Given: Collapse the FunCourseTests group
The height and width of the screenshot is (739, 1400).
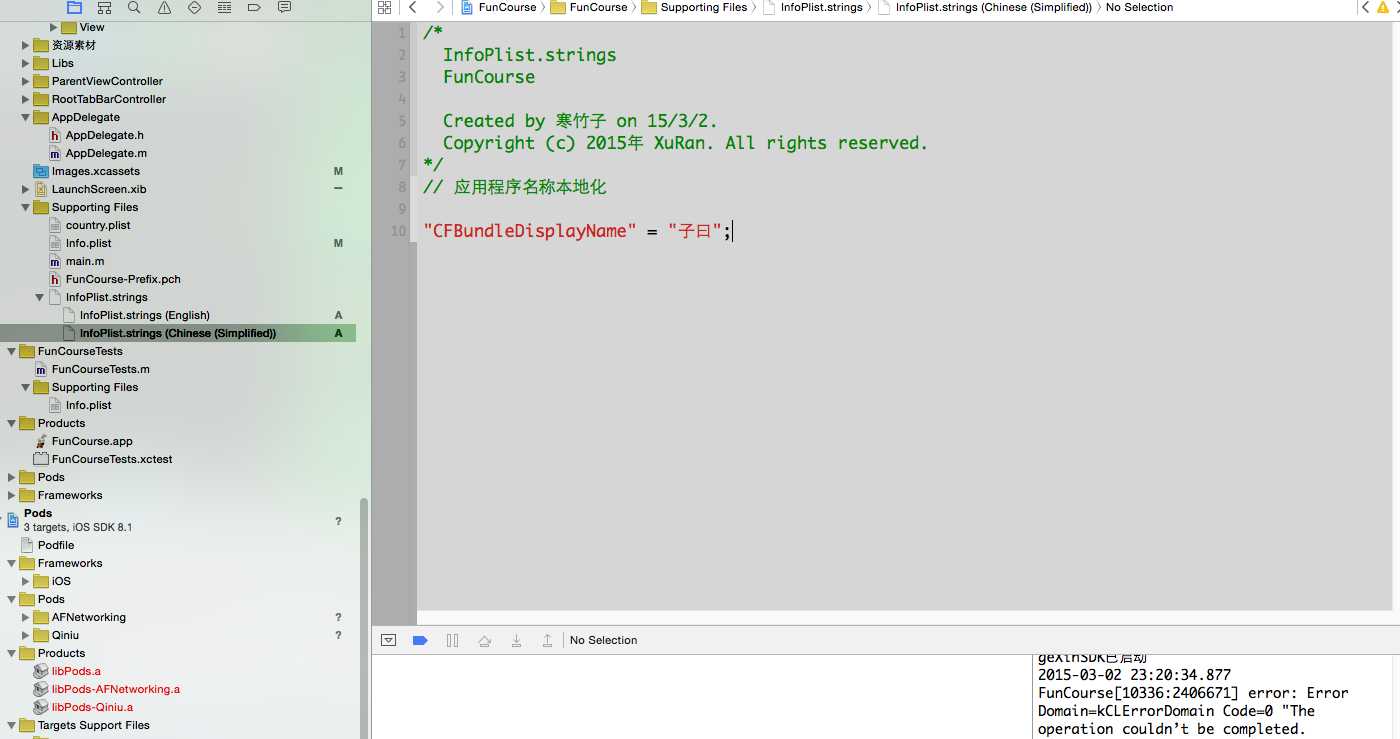Looking at the screenshot, I should [x=12, y=351].
